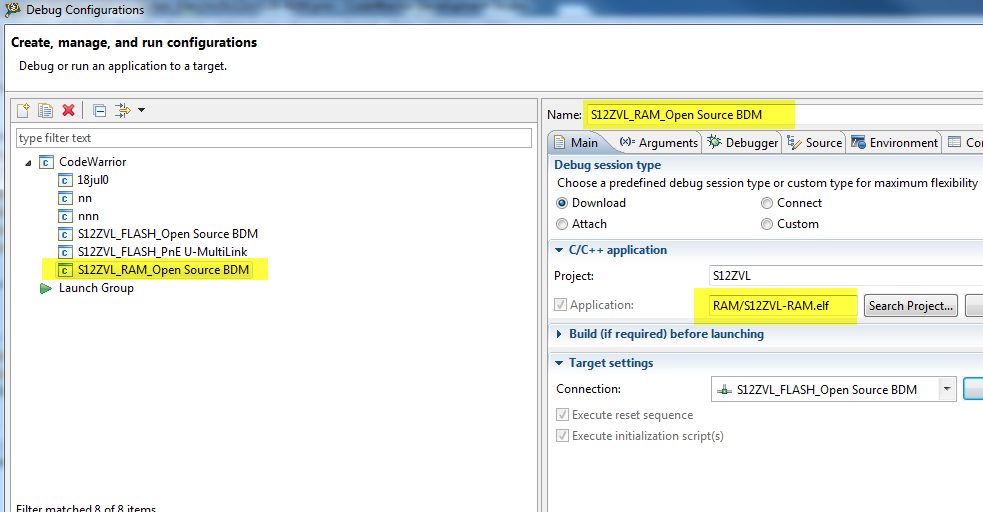Select Attach debug session type
The height and width of the screenshot is (512, 983).
coord(562,224)
